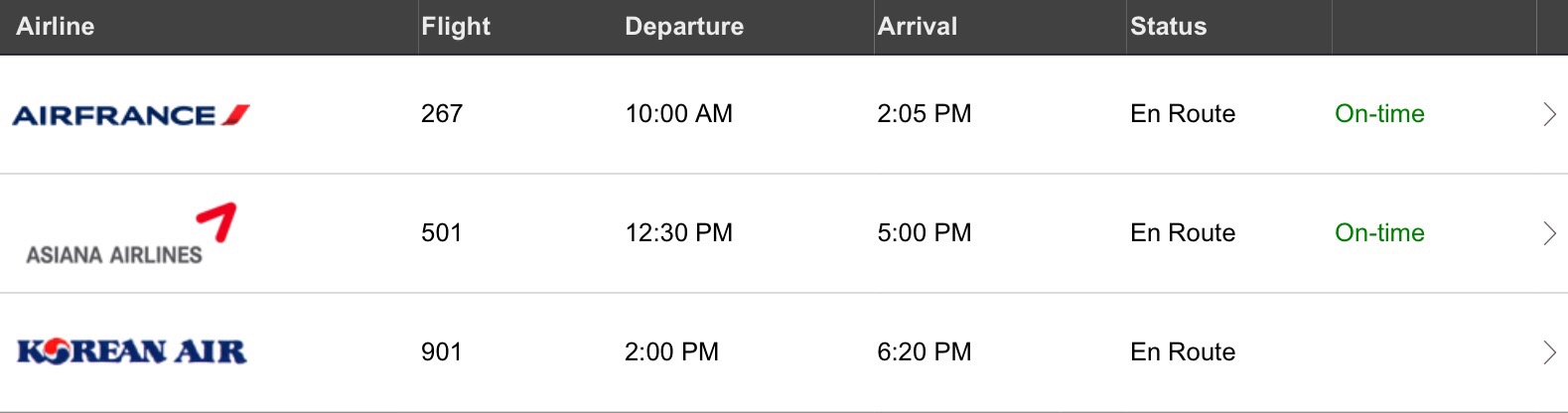Click the Status column header

[1169, 27]
